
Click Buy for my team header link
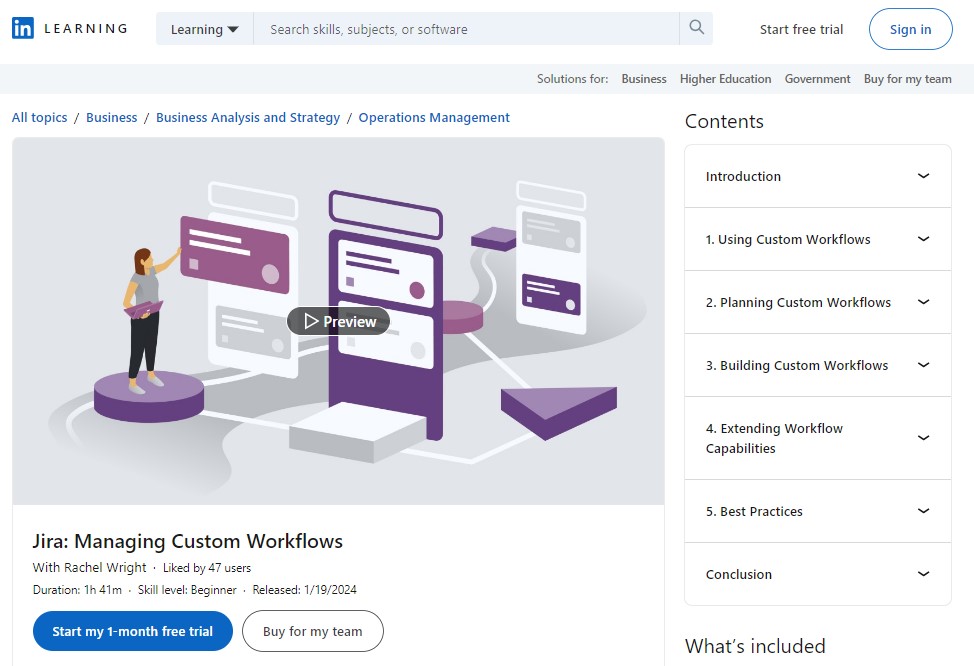coord(907,79)
